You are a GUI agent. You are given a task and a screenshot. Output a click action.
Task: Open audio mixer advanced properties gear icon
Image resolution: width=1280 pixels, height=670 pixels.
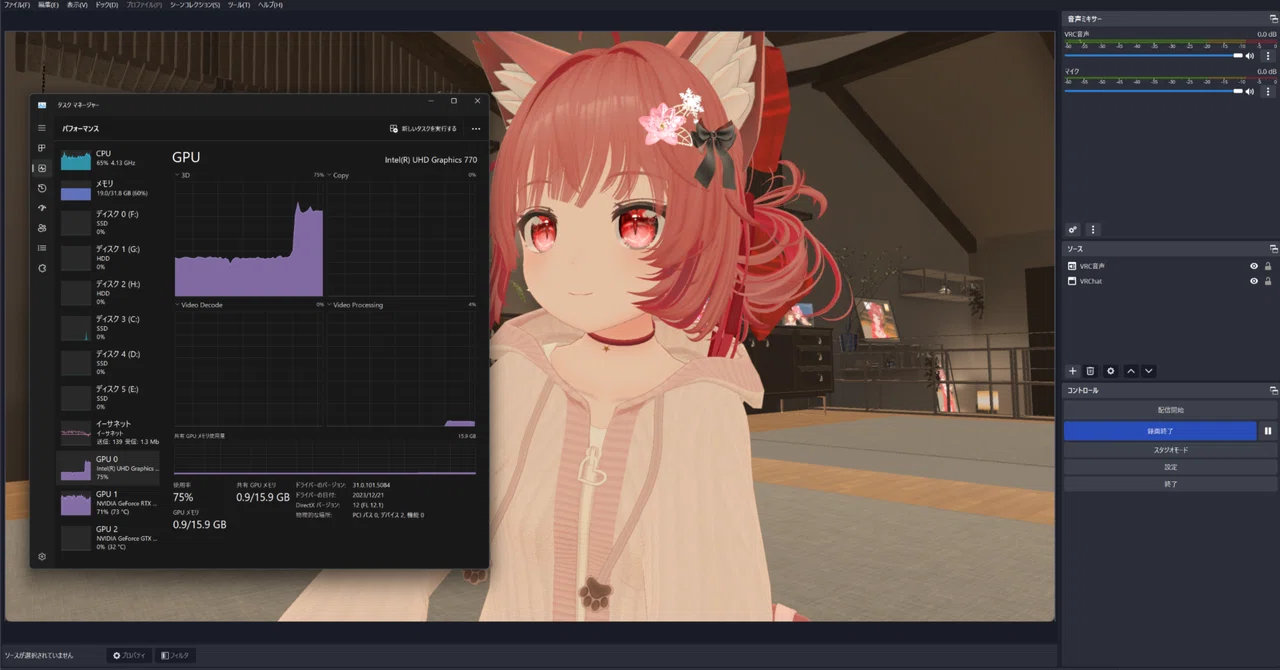[1073, 229]
